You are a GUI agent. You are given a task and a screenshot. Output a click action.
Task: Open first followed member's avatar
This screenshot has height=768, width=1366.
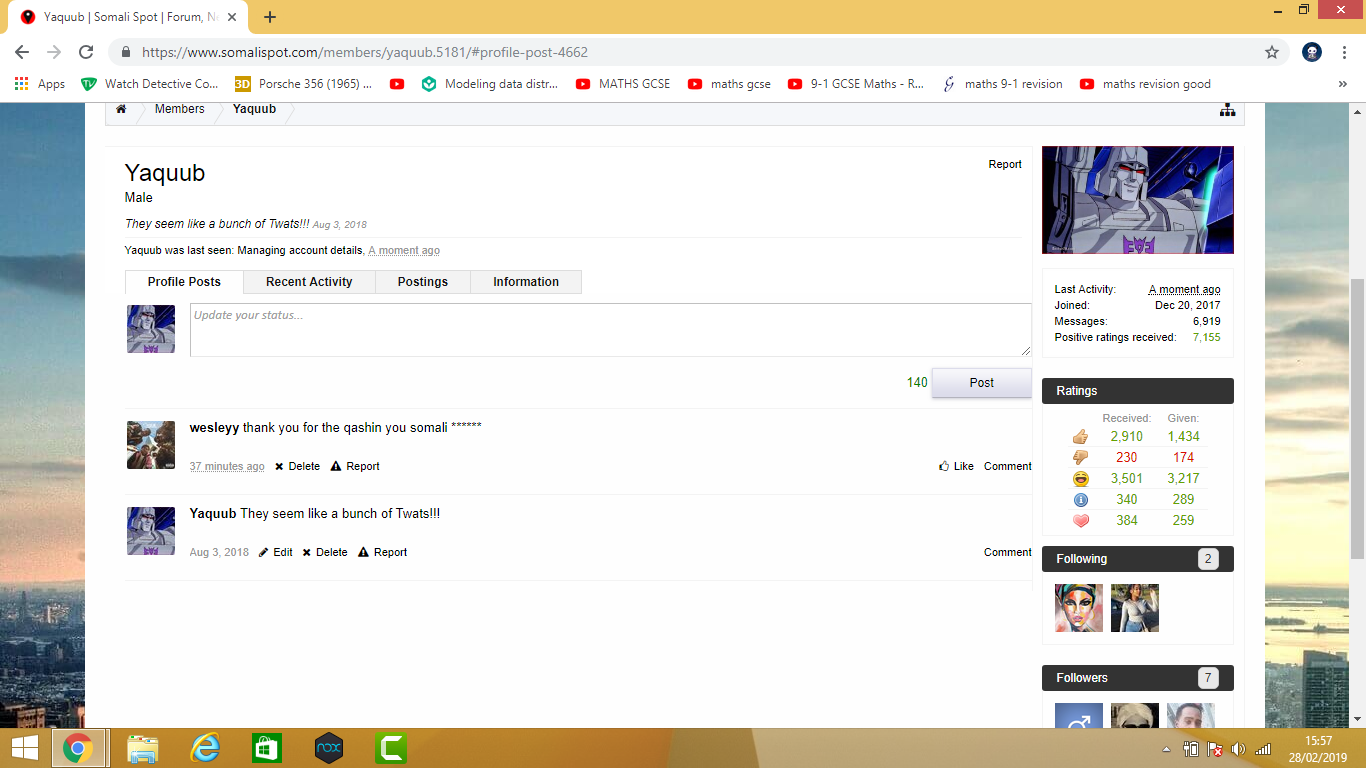1078,608
